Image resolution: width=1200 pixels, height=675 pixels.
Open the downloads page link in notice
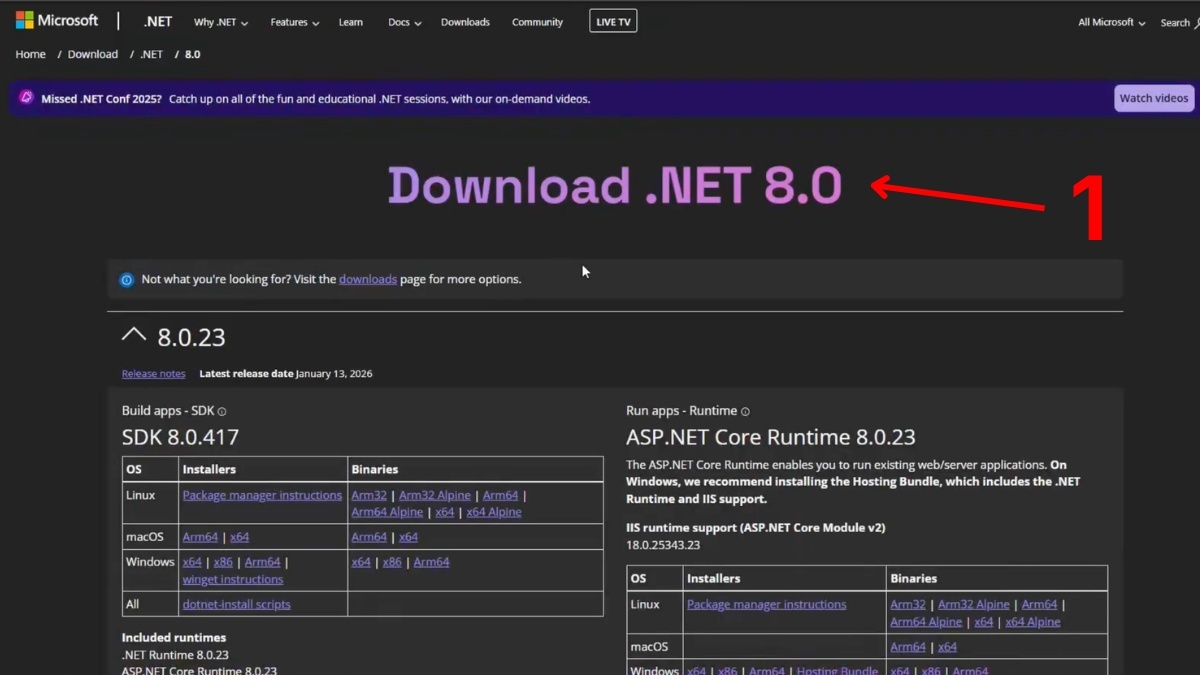(368, 279)
